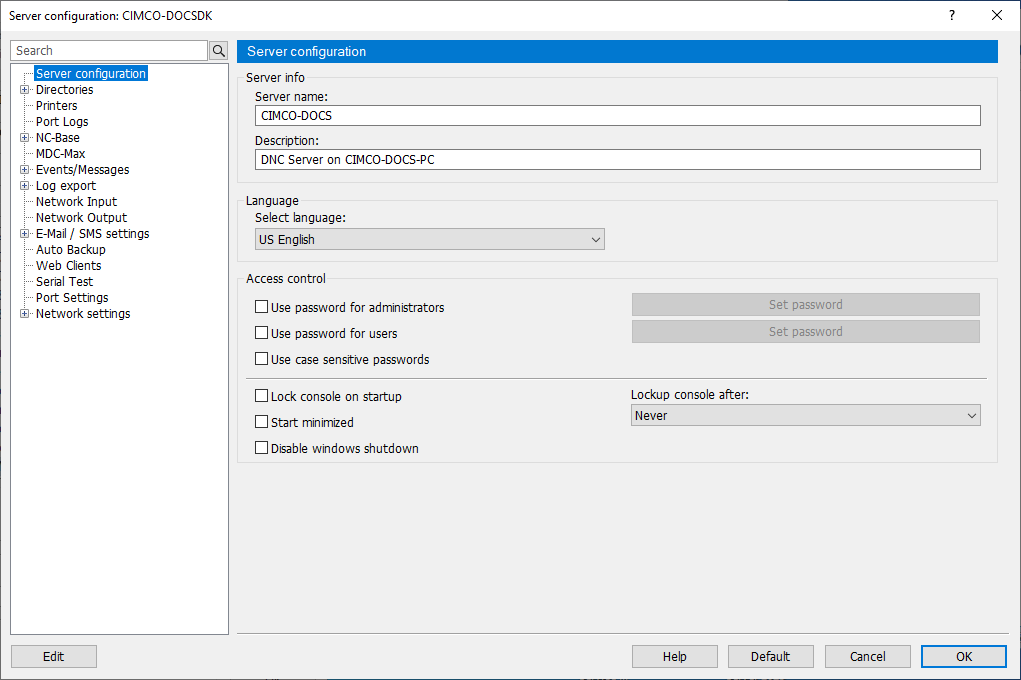This screenshot has height=680, width=1021.
Task: Select Directories tree item label
Action: [x=64, y=90]
